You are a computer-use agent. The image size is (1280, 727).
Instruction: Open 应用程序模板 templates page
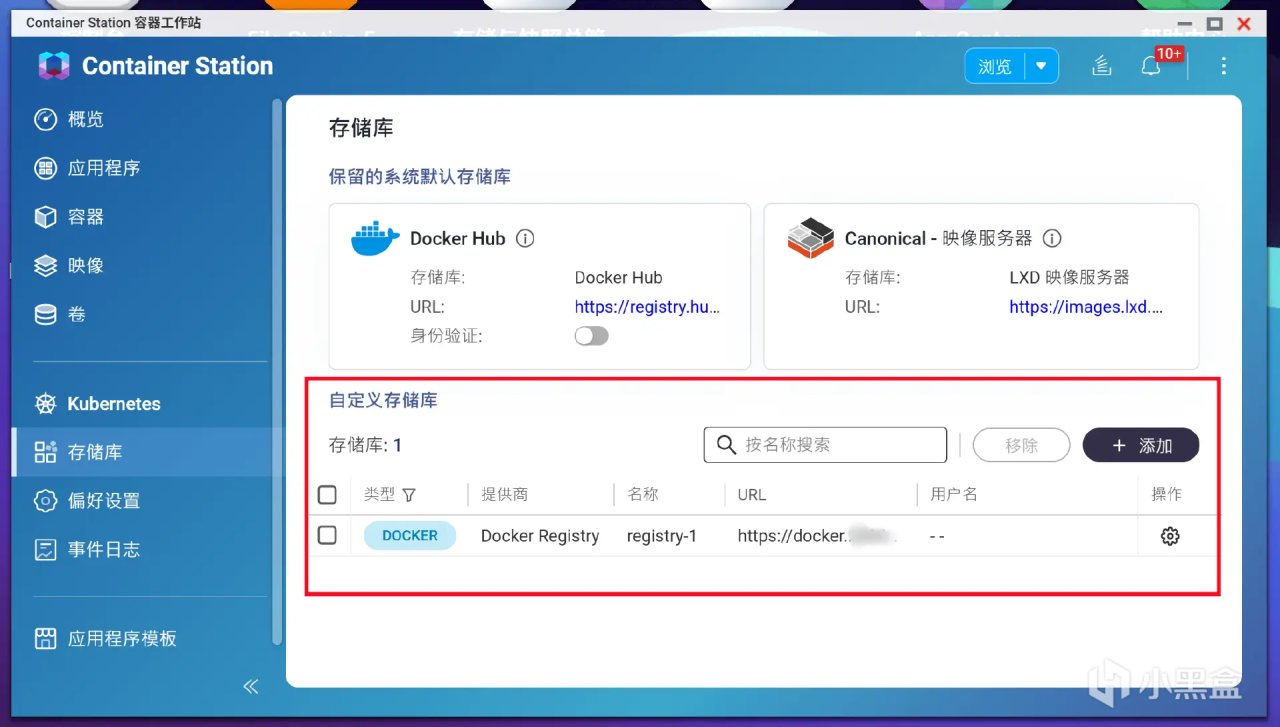click(141, 638)
